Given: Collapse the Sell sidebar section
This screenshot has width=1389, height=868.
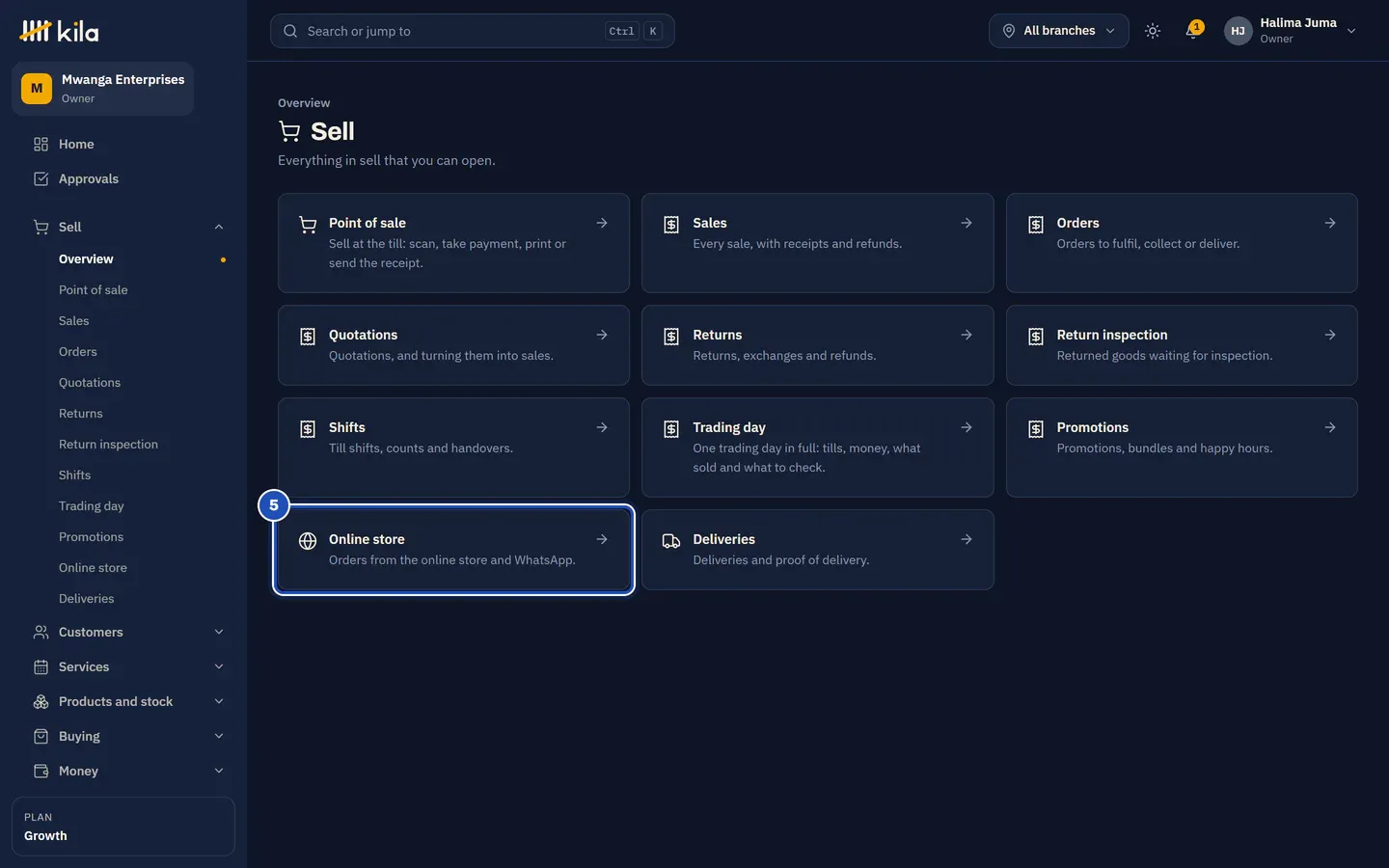Looking at the screenshot, I should pos(219,227).
